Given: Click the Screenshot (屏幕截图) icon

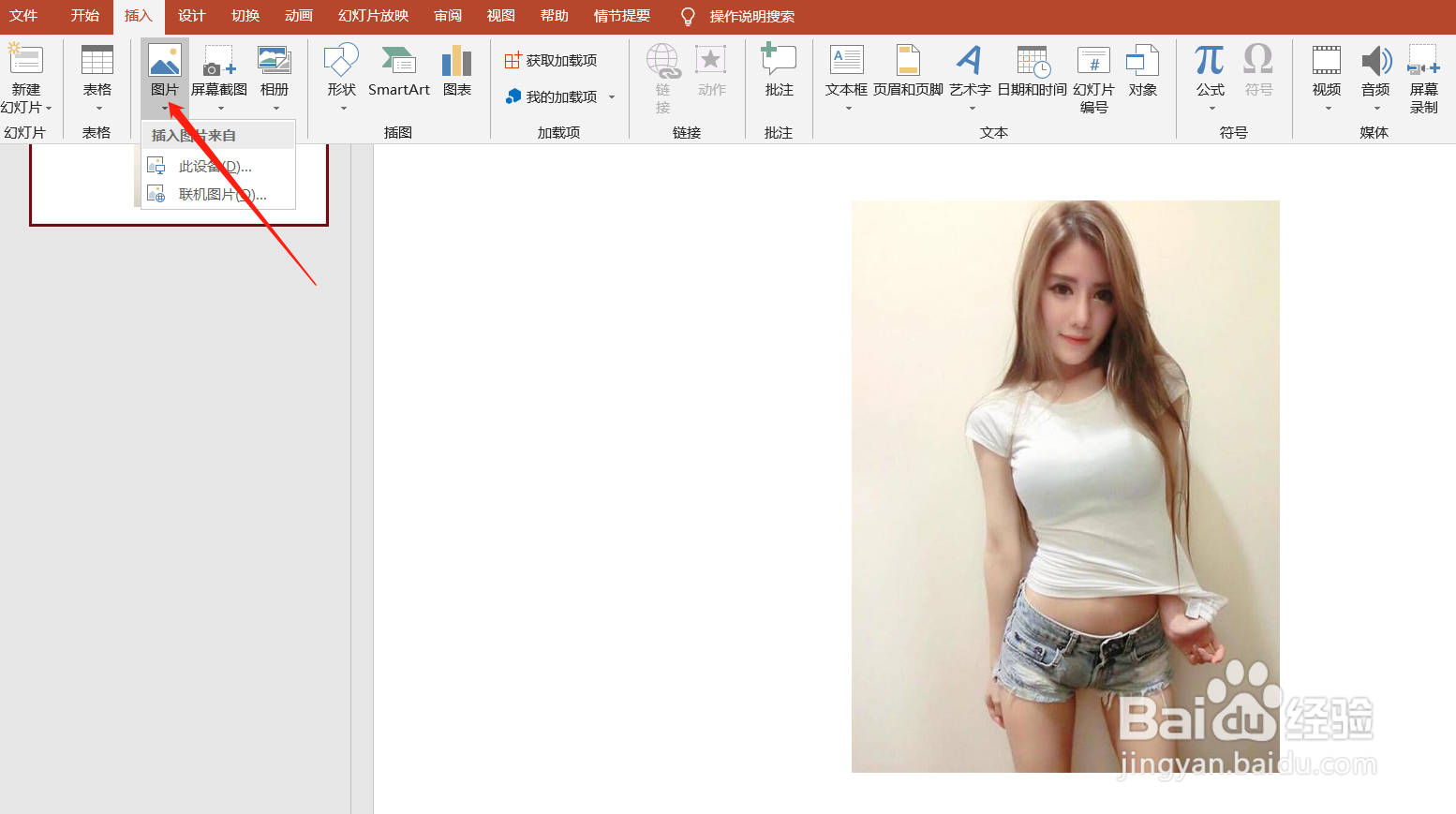Looking at the screenshot, I should coord(219,60).
